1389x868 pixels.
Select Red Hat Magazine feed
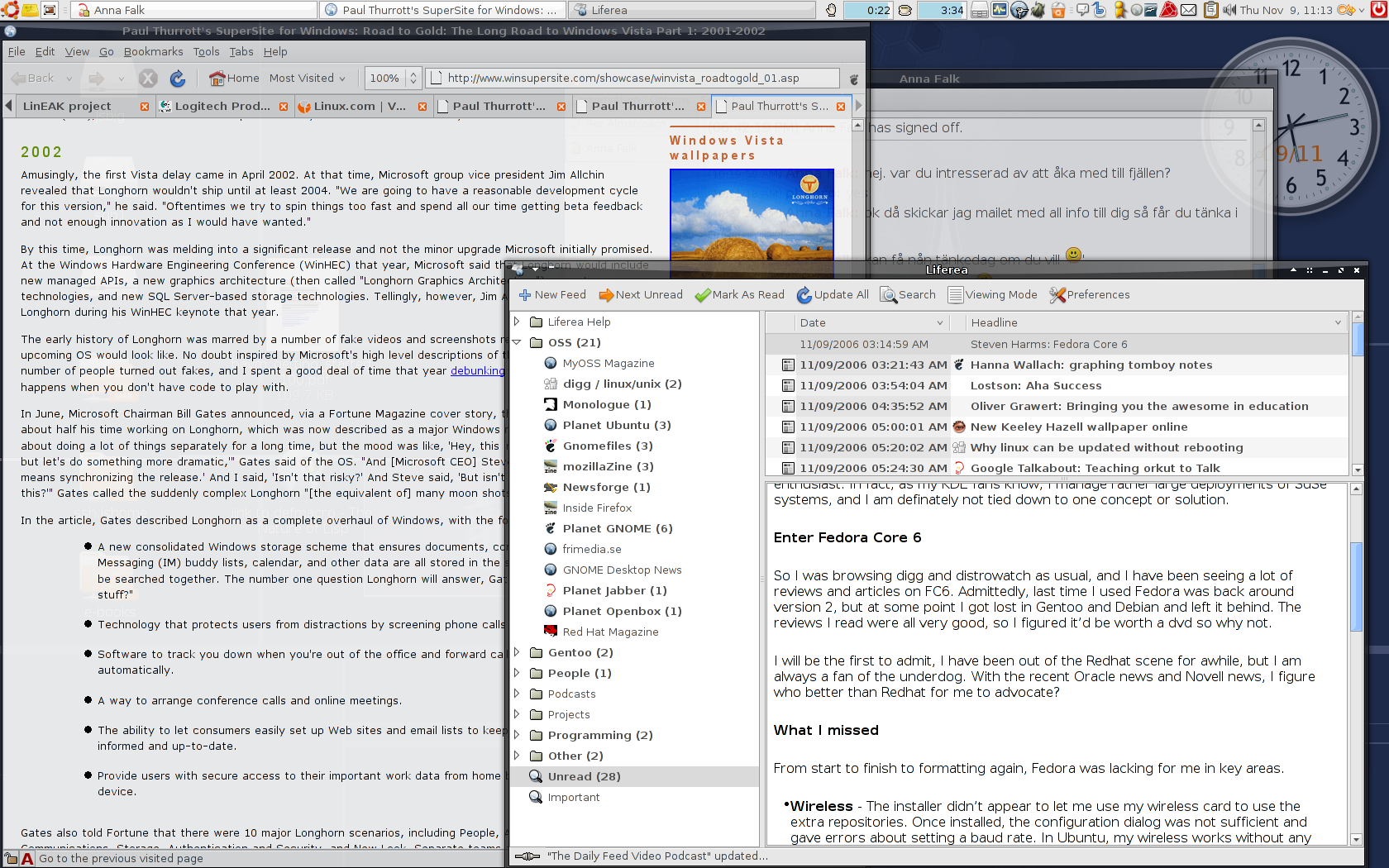(x=610, y=632)
